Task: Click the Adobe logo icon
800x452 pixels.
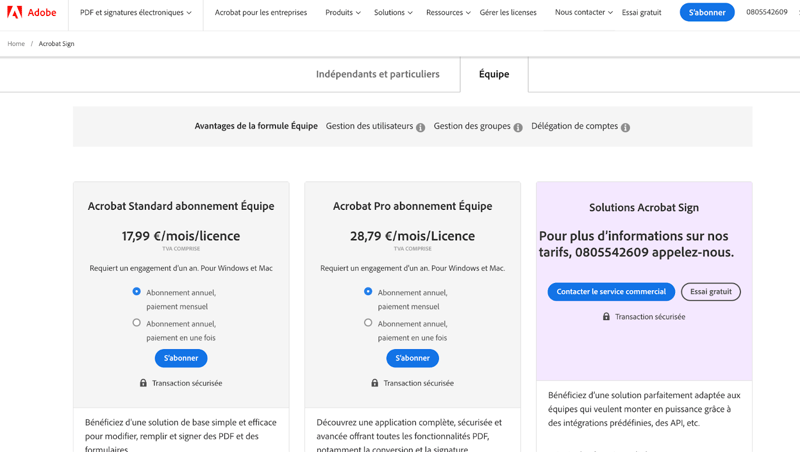Action: (14, 12)
